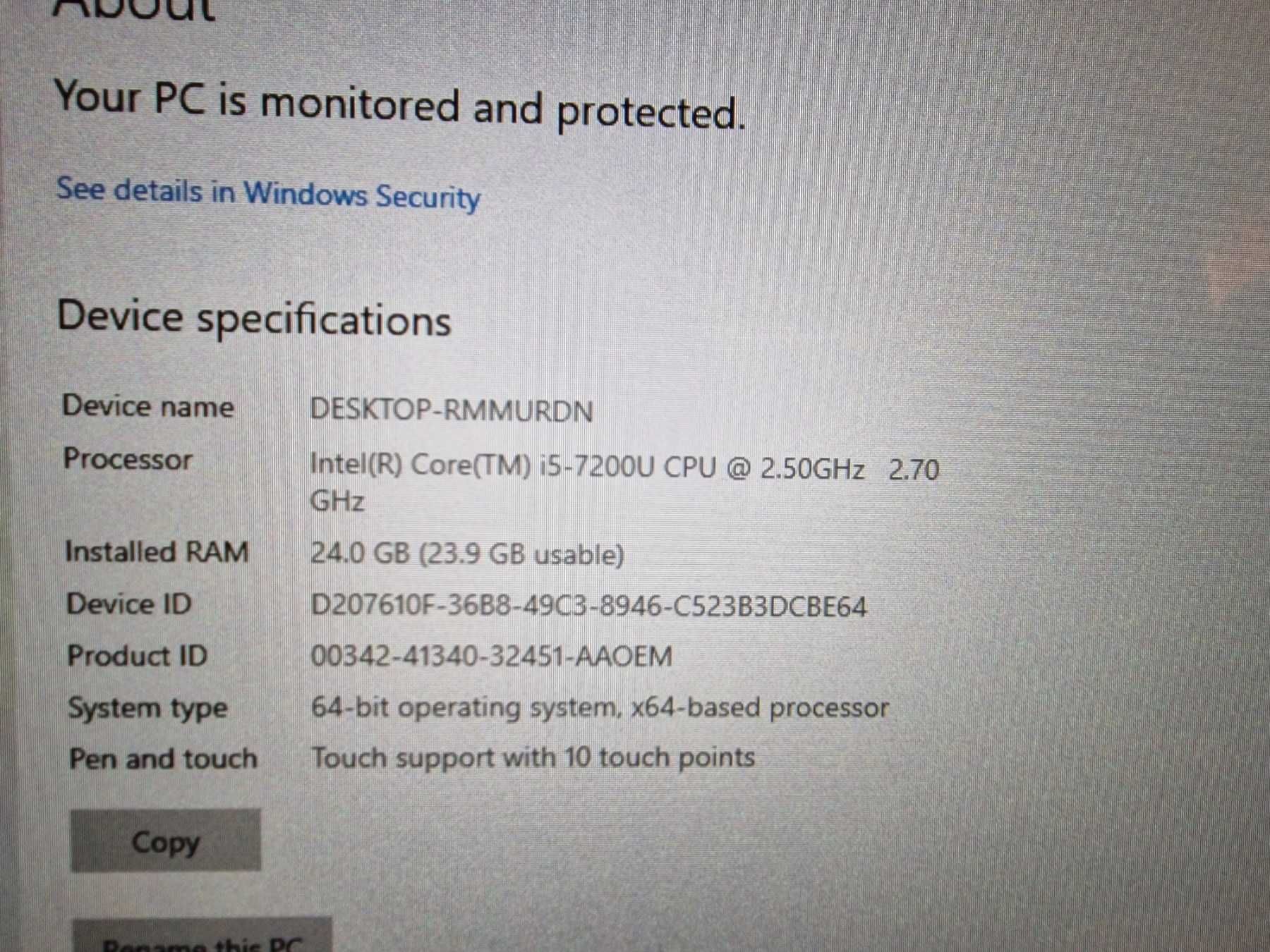Select the 24.0 GB RAM value
1270x952 pixels.
coord(467,554)
